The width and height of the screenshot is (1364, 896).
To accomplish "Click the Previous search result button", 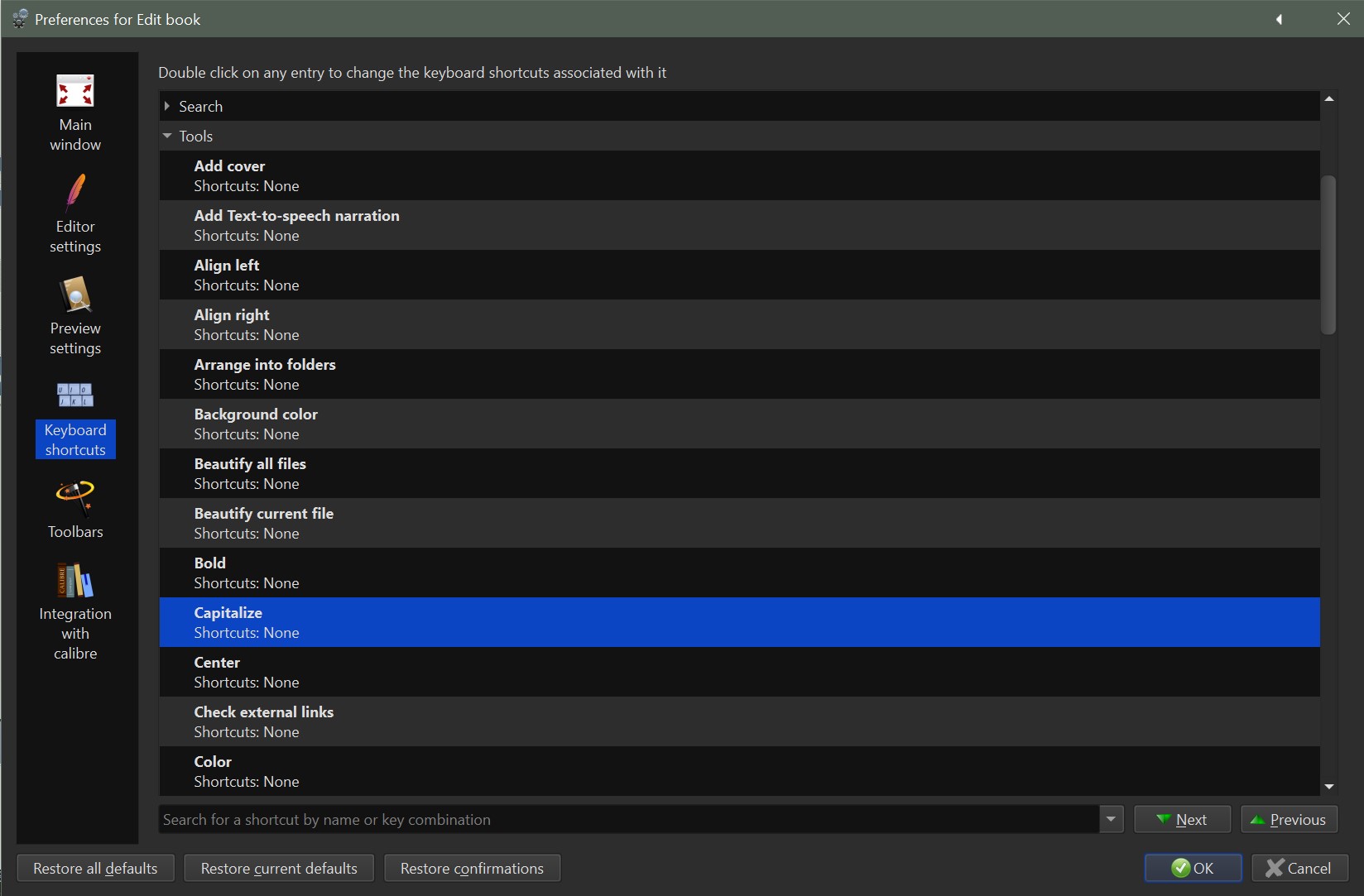I will click(1289, 820).
